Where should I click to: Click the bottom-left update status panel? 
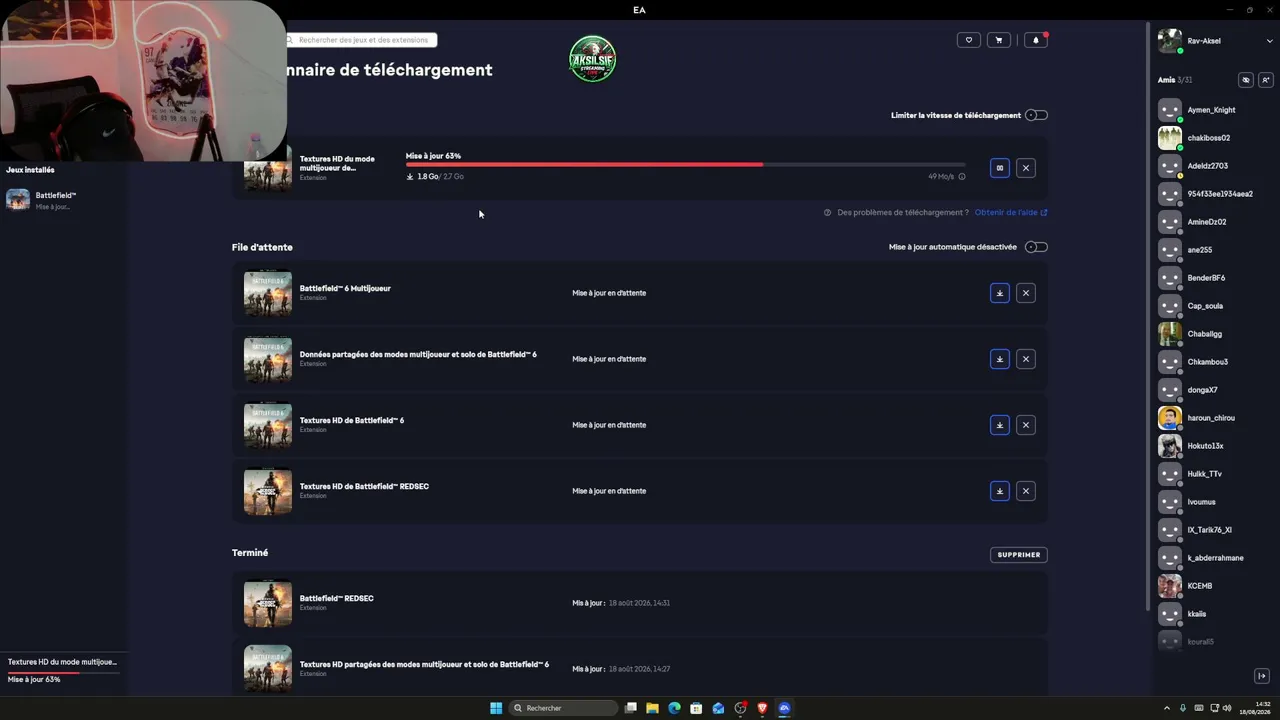(62, 670)
